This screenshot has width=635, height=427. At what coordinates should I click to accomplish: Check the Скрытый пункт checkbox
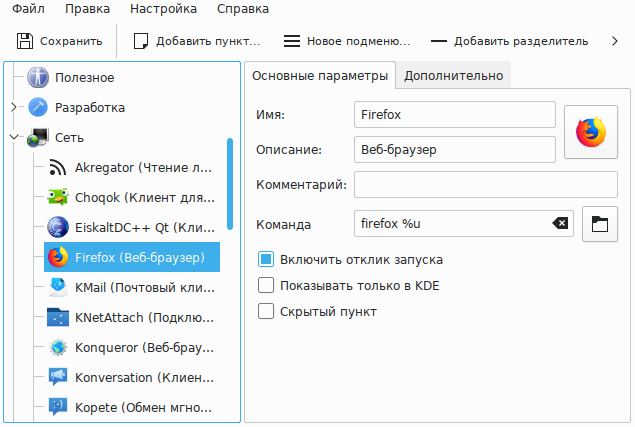(266, 311)
